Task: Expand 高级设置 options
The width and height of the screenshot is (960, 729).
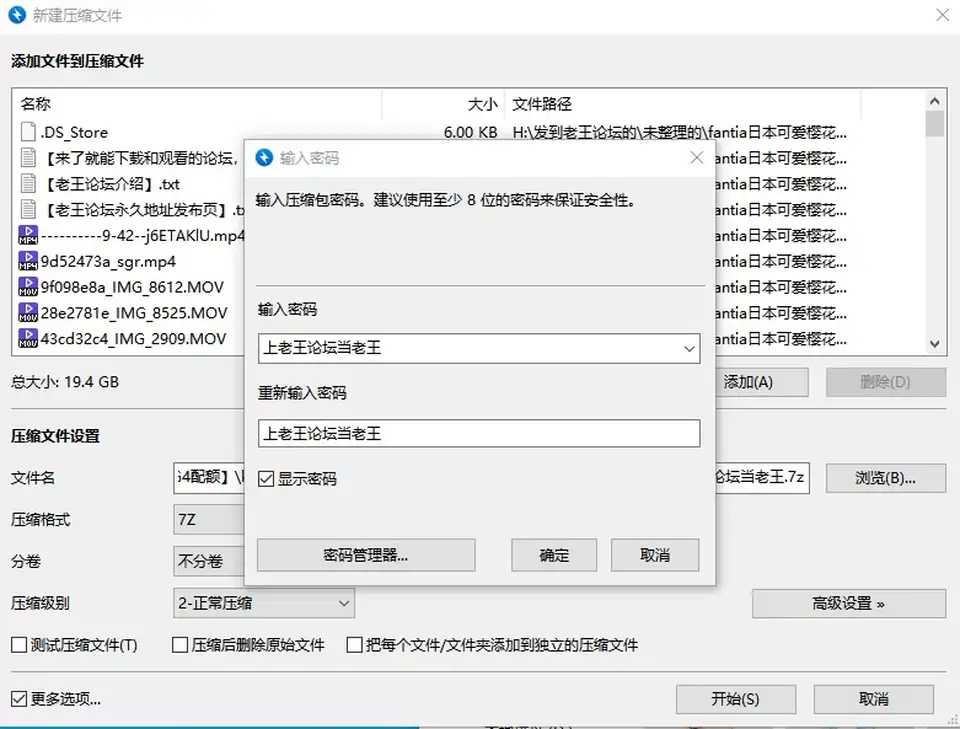Action: pos(849,604)
